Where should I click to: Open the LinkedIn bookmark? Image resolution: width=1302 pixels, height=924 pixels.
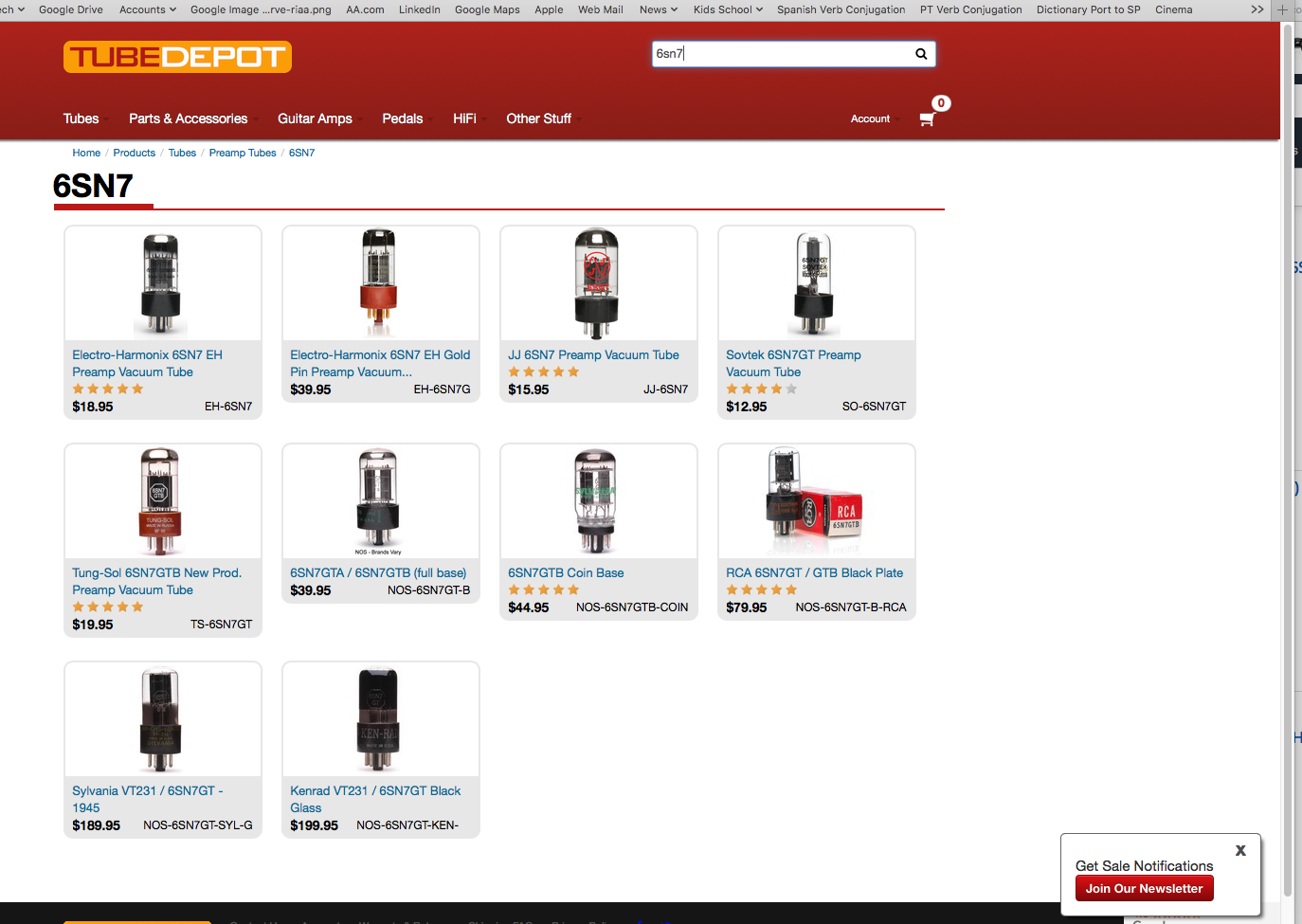[420, 9]
